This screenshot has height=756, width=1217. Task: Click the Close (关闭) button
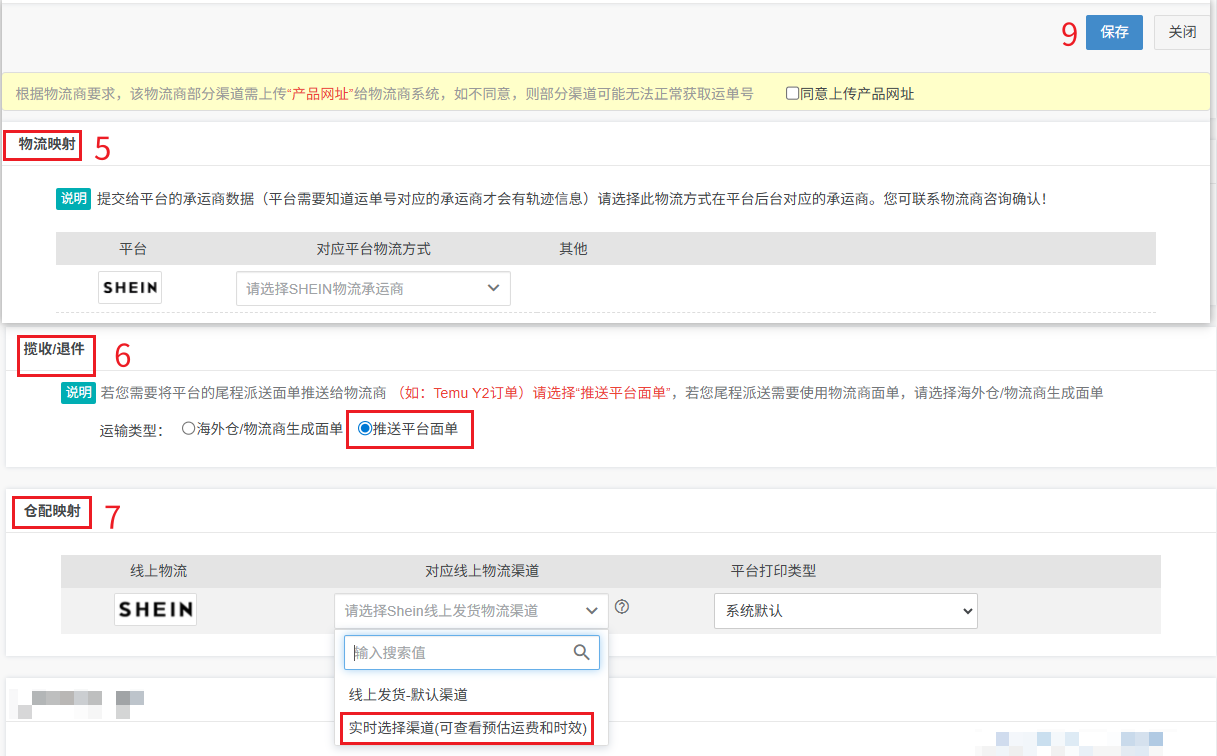(x=1182, y=32)
